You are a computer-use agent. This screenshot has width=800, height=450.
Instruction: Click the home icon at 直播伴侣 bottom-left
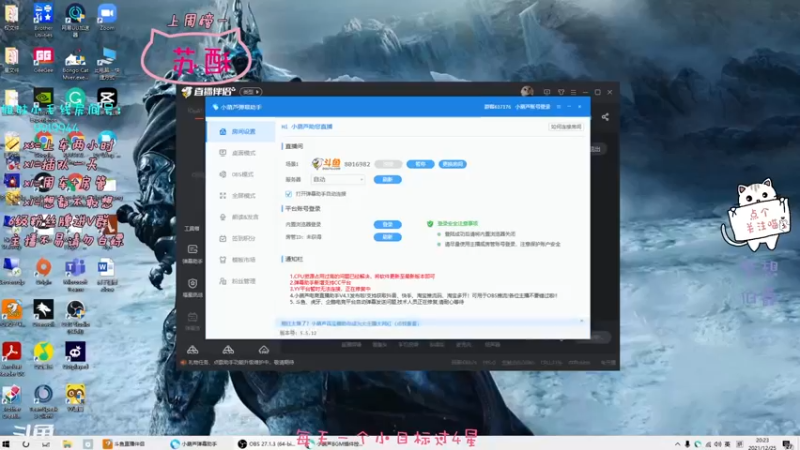(264, 349)
